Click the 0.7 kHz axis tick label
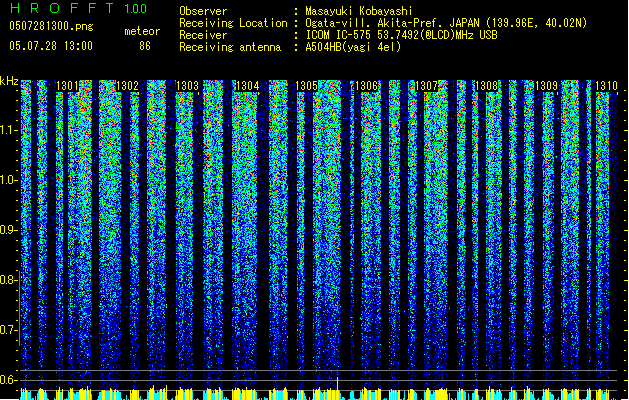This screenshot has width=629, height=400. coord(8,330)
